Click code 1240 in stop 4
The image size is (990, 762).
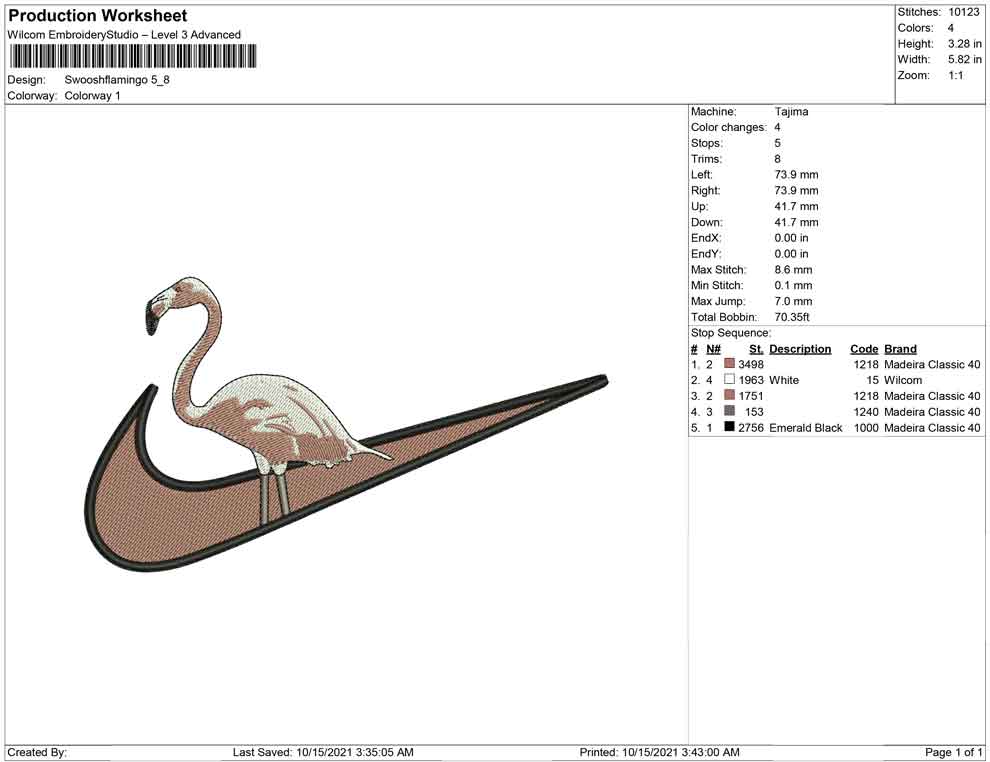pos(866,412)
